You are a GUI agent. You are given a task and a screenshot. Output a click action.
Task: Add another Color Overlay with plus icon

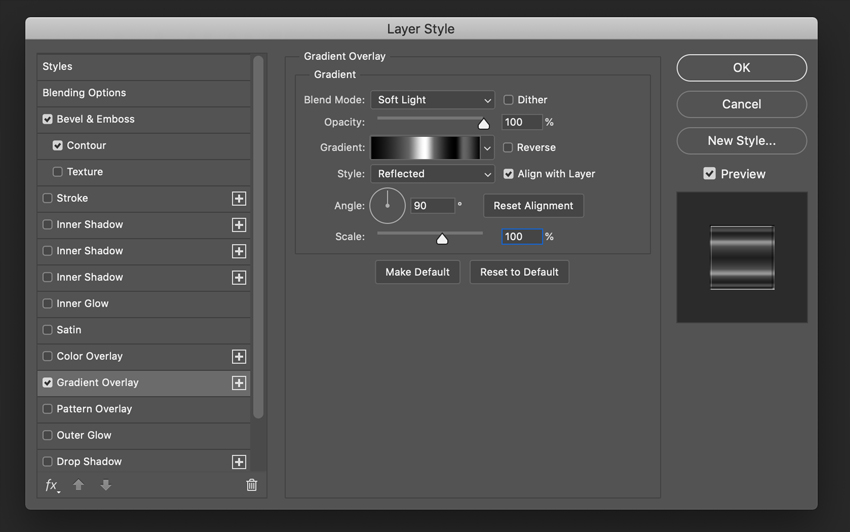[239, 356]
